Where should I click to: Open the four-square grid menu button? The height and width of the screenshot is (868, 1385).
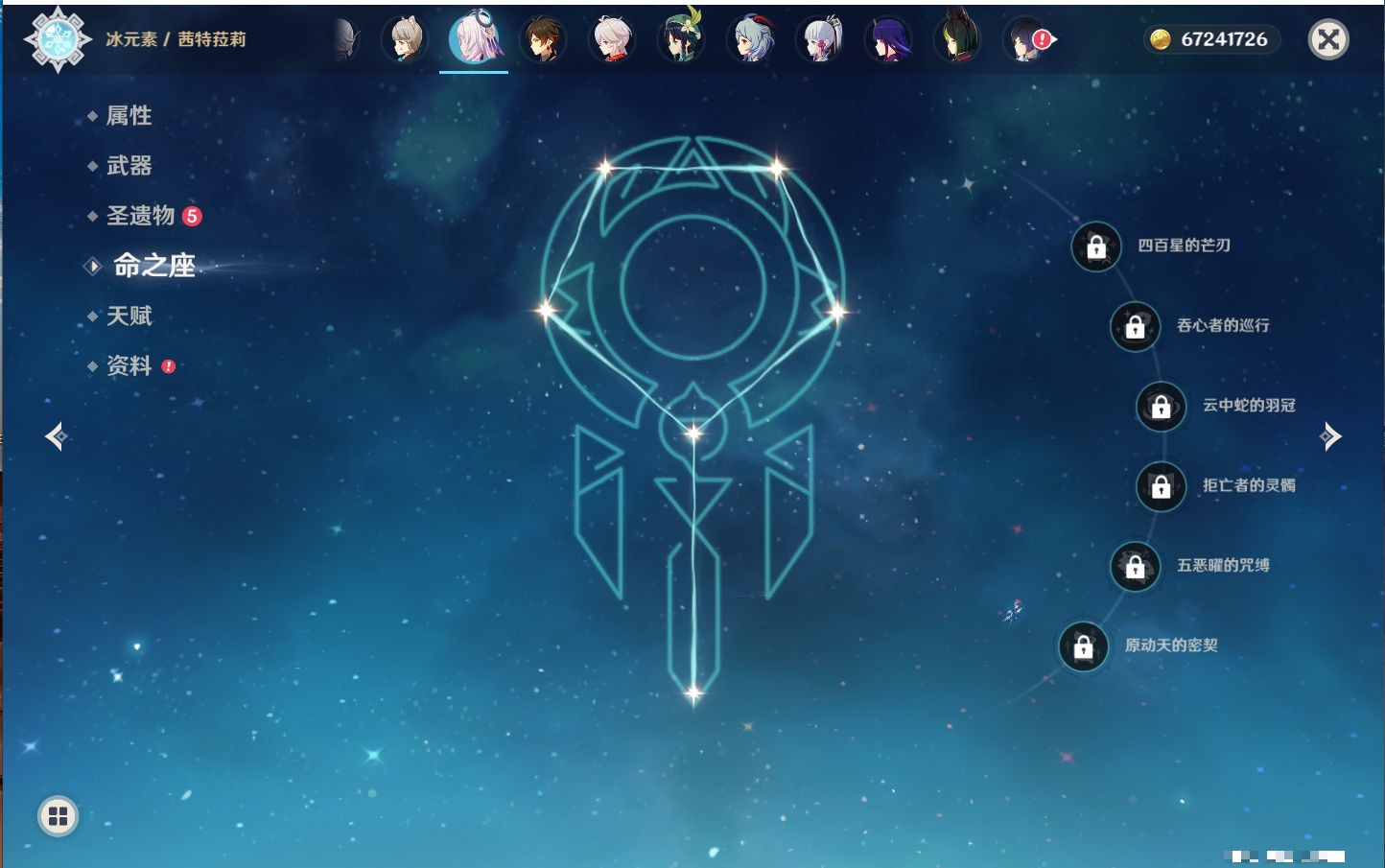click(x=58, y=816)
